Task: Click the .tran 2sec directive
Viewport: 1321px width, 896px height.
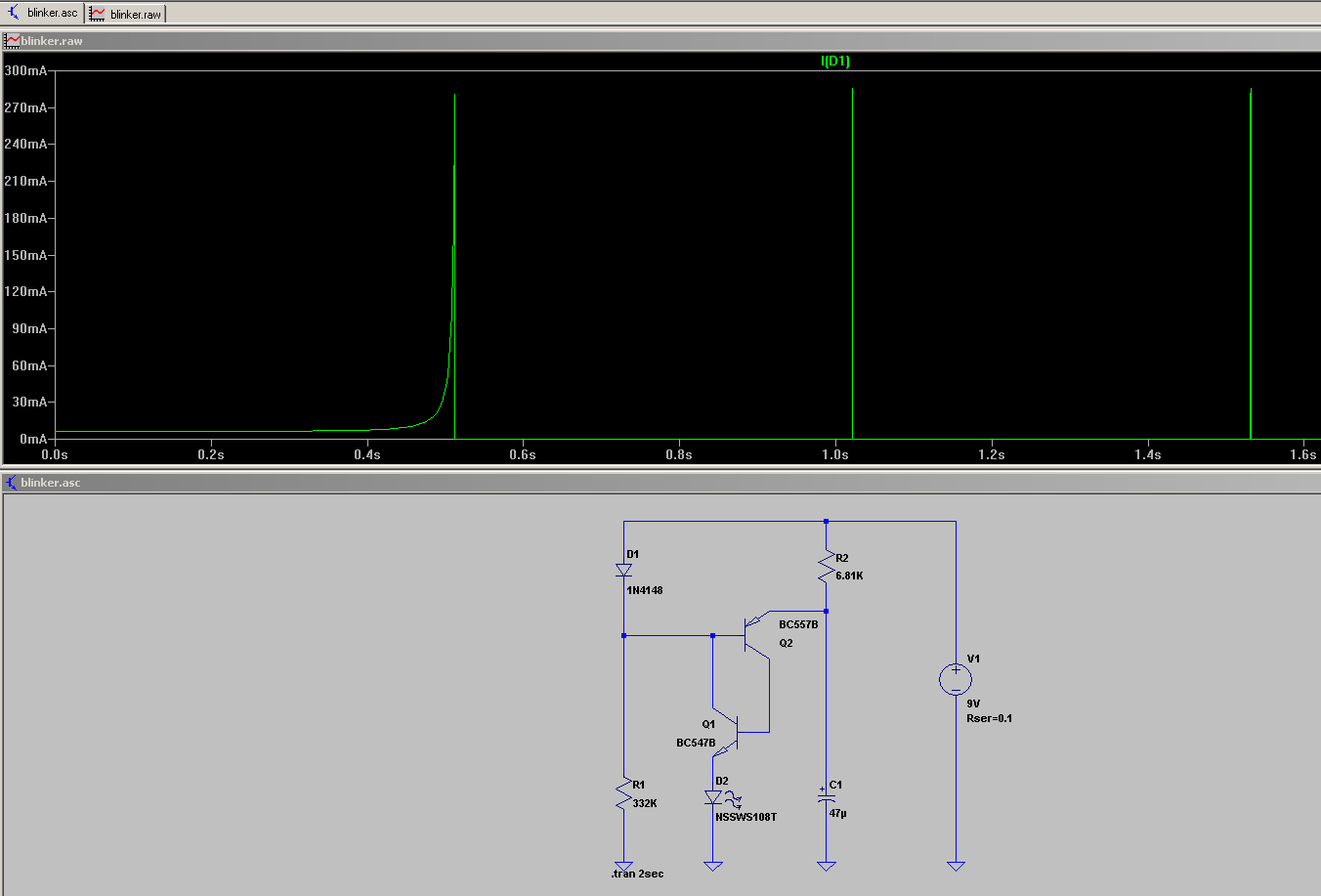Action: tap(637, 874)
